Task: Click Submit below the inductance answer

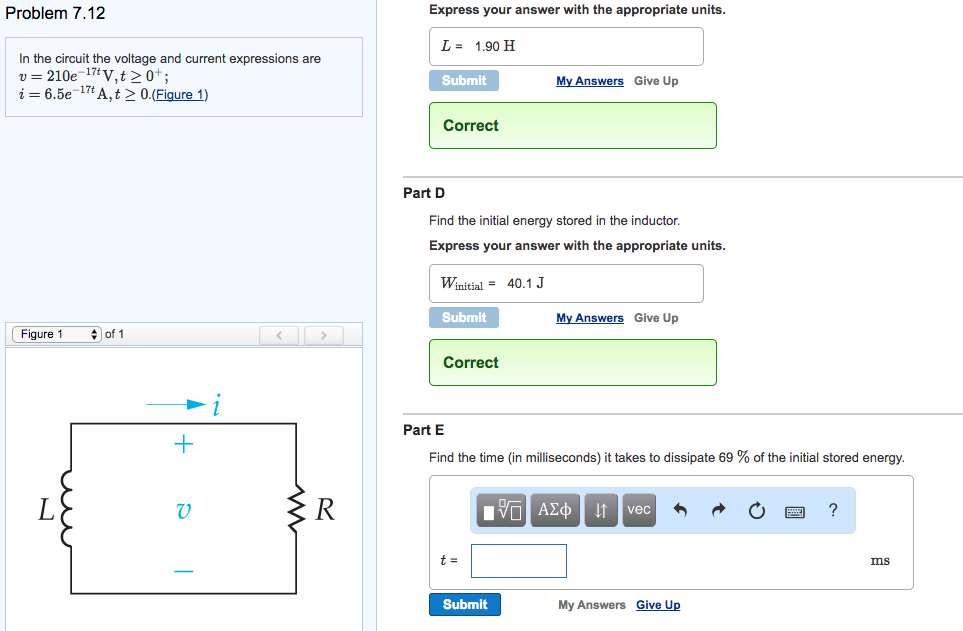Action: coord(463,80)
